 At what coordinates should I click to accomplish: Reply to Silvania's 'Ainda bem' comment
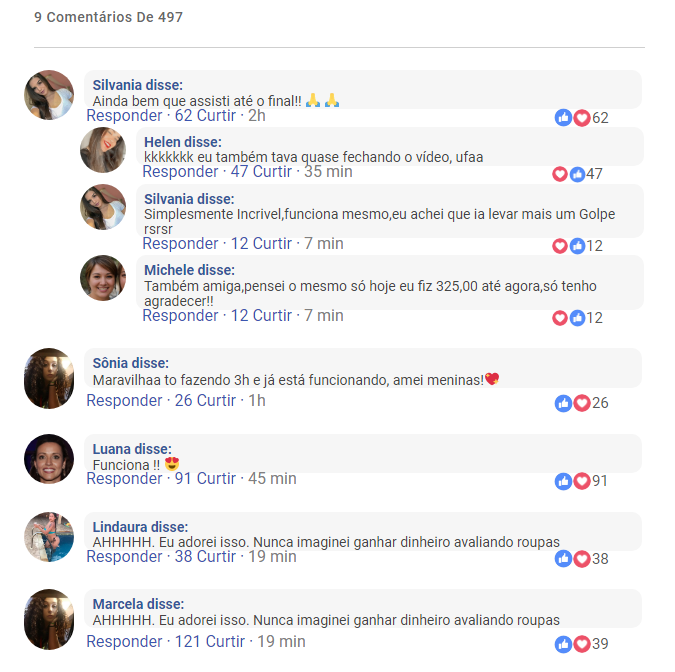tap(124, 116)
